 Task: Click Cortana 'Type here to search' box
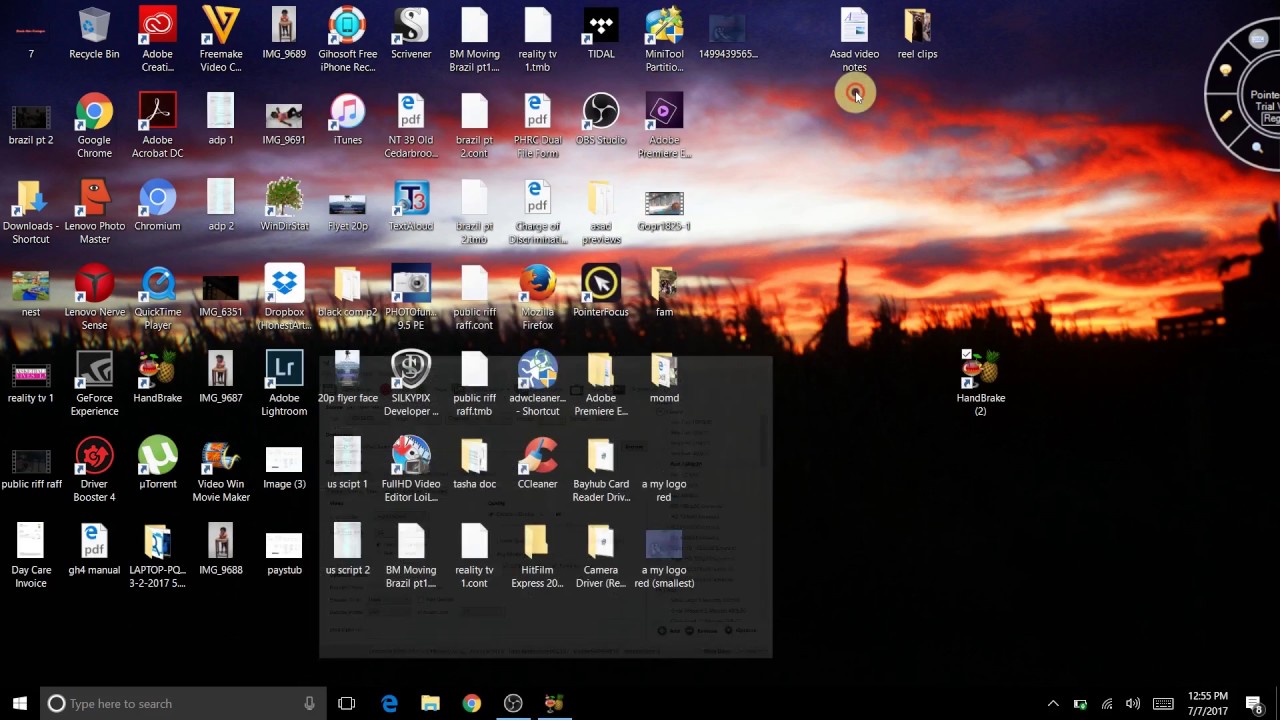tap(183, 704)
